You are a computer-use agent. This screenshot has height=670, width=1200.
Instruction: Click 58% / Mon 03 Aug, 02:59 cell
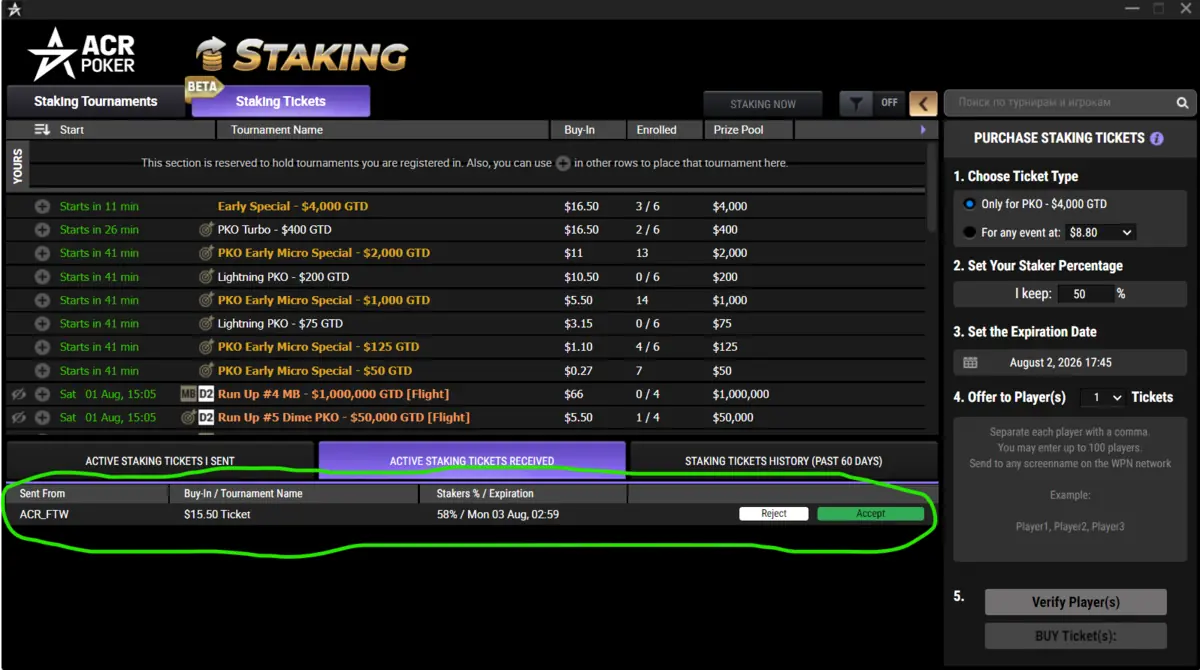[497, 514]
